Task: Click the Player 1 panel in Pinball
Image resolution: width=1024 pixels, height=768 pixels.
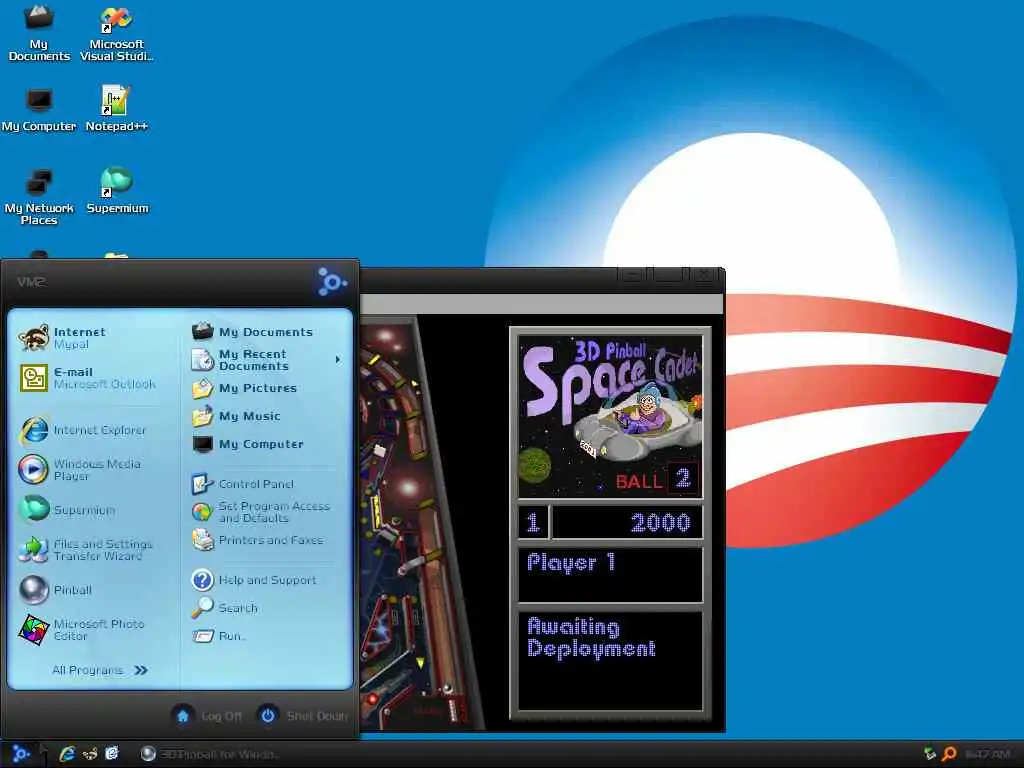Action: coord(611,574)
